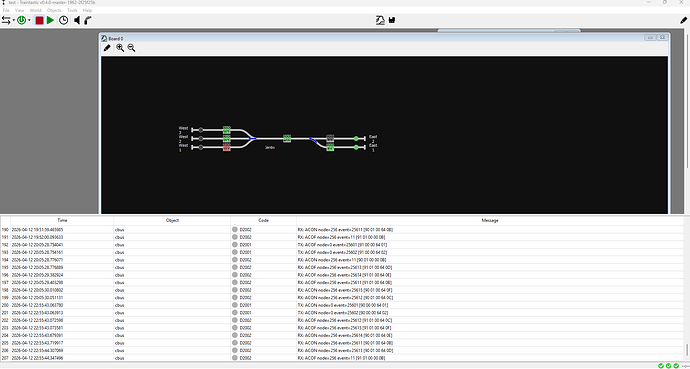Click the gray block on East 2 track
Viewport: 690px width, 369px height.
click(x=330, y=138)
